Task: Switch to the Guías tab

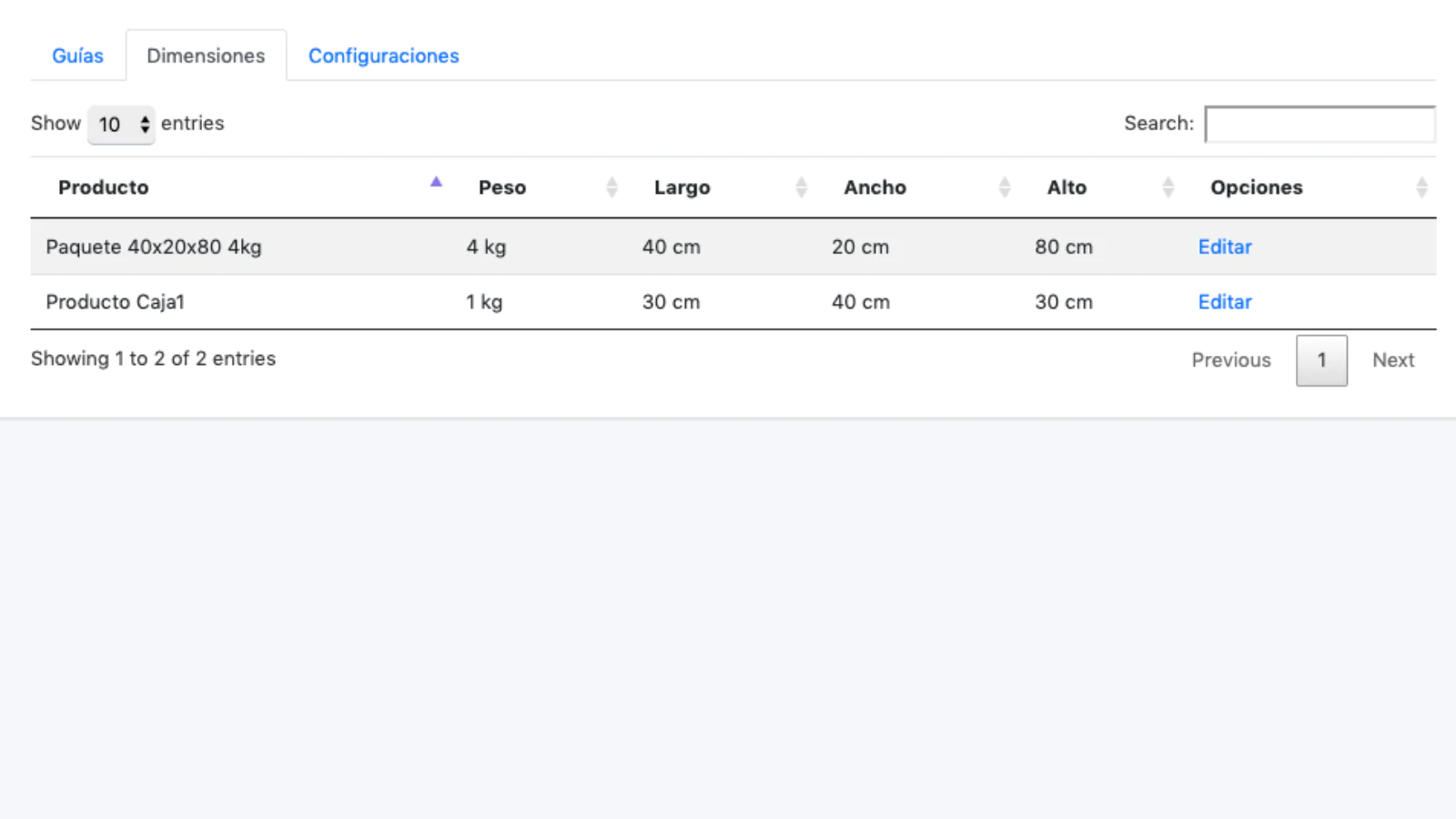Action: point(77,56)
